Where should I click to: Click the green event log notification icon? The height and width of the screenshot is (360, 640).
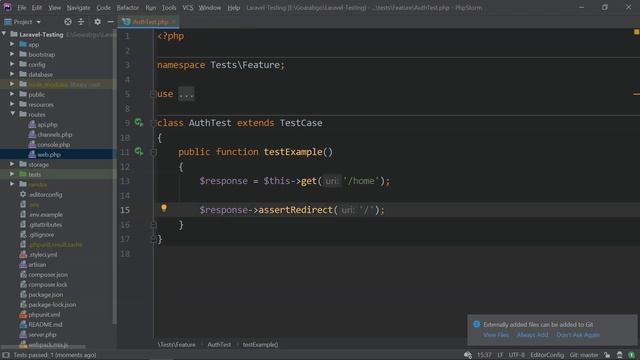(x=631, y=355)
